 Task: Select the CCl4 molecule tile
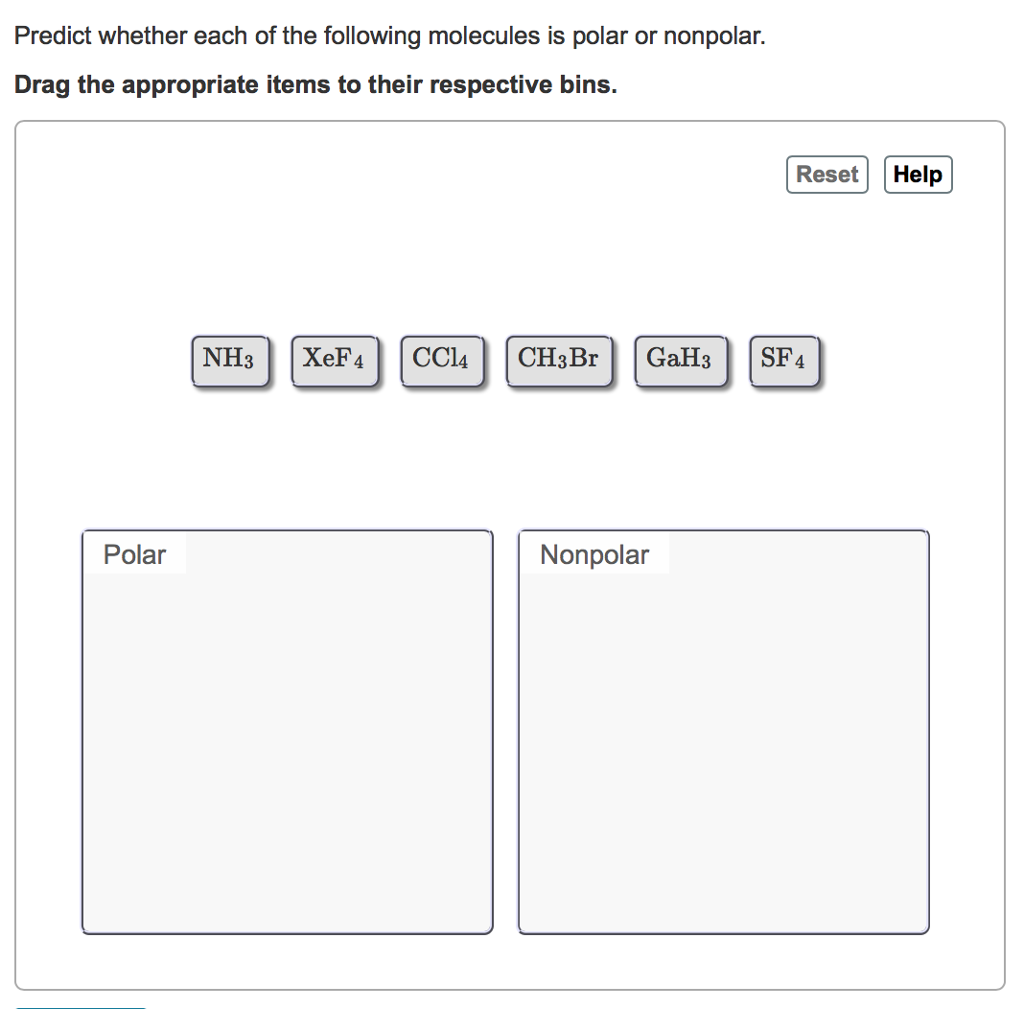(443, 360)
